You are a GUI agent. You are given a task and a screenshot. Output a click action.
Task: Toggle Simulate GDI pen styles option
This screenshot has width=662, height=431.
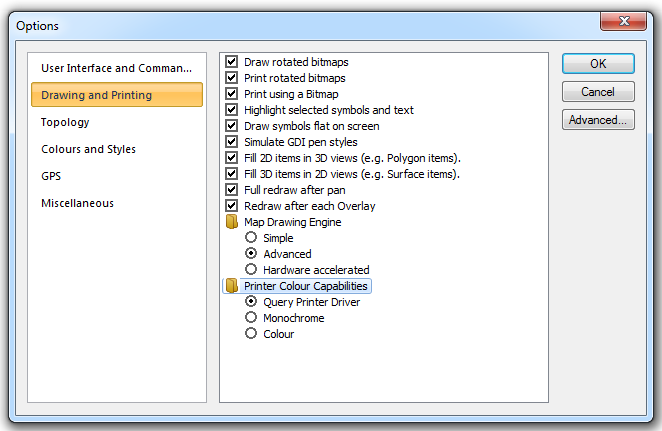[x=232, y=142]
